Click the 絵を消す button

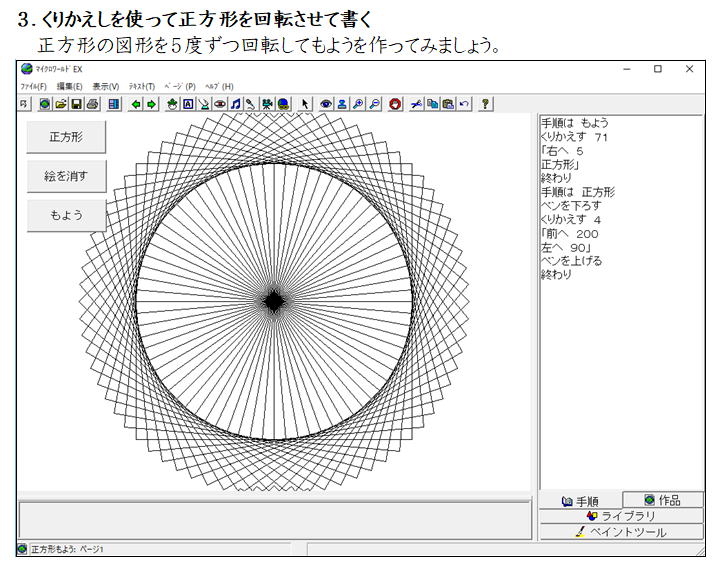click(x=66, y=176)
